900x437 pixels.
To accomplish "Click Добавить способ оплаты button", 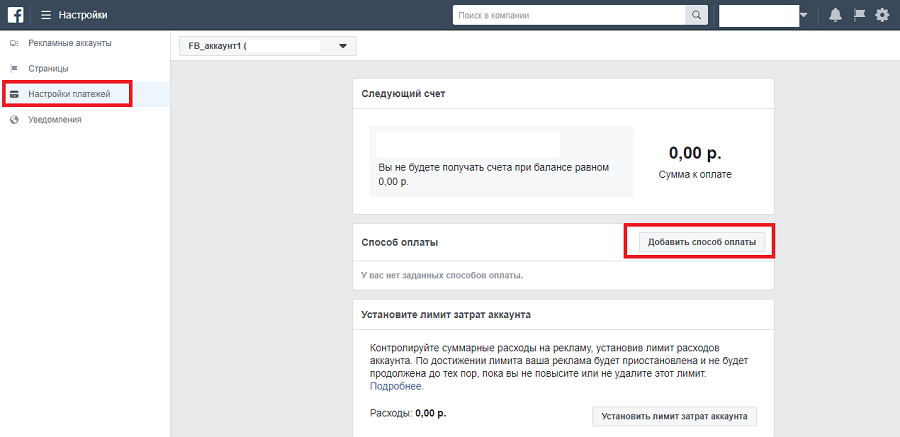I will [x=702, y=242].
